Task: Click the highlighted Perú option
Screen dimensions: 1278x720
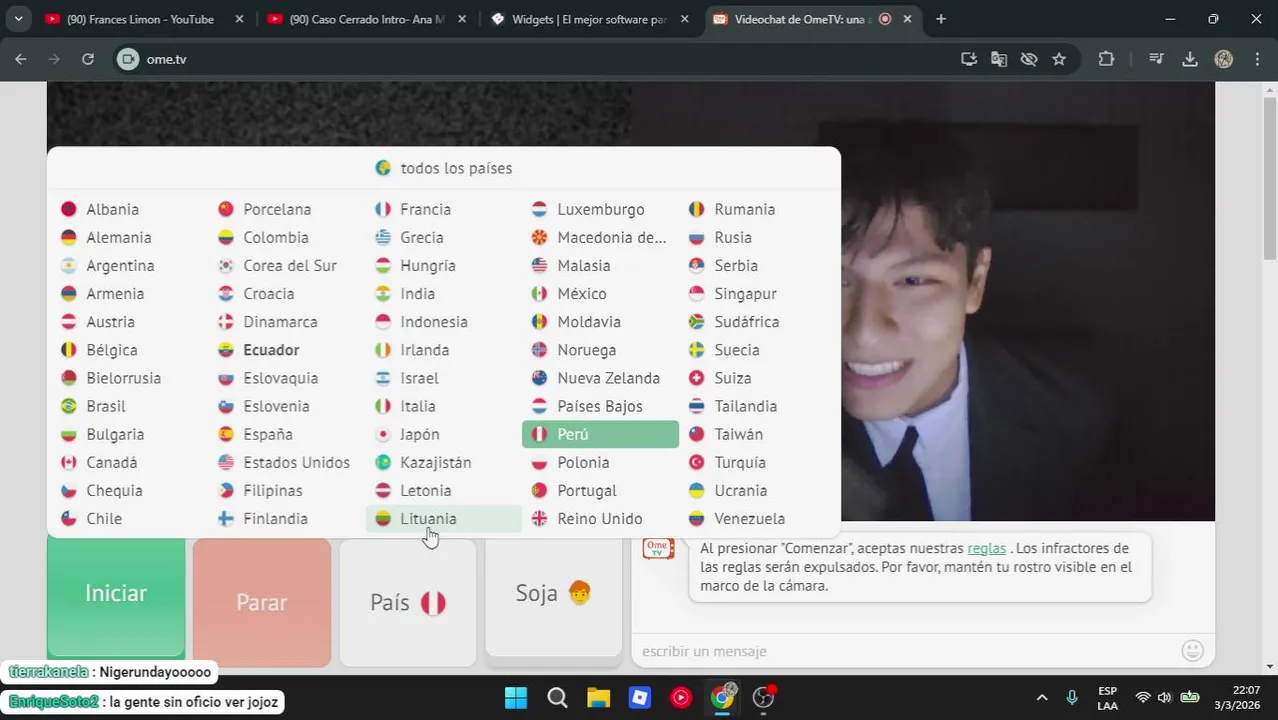Action: 601,434
